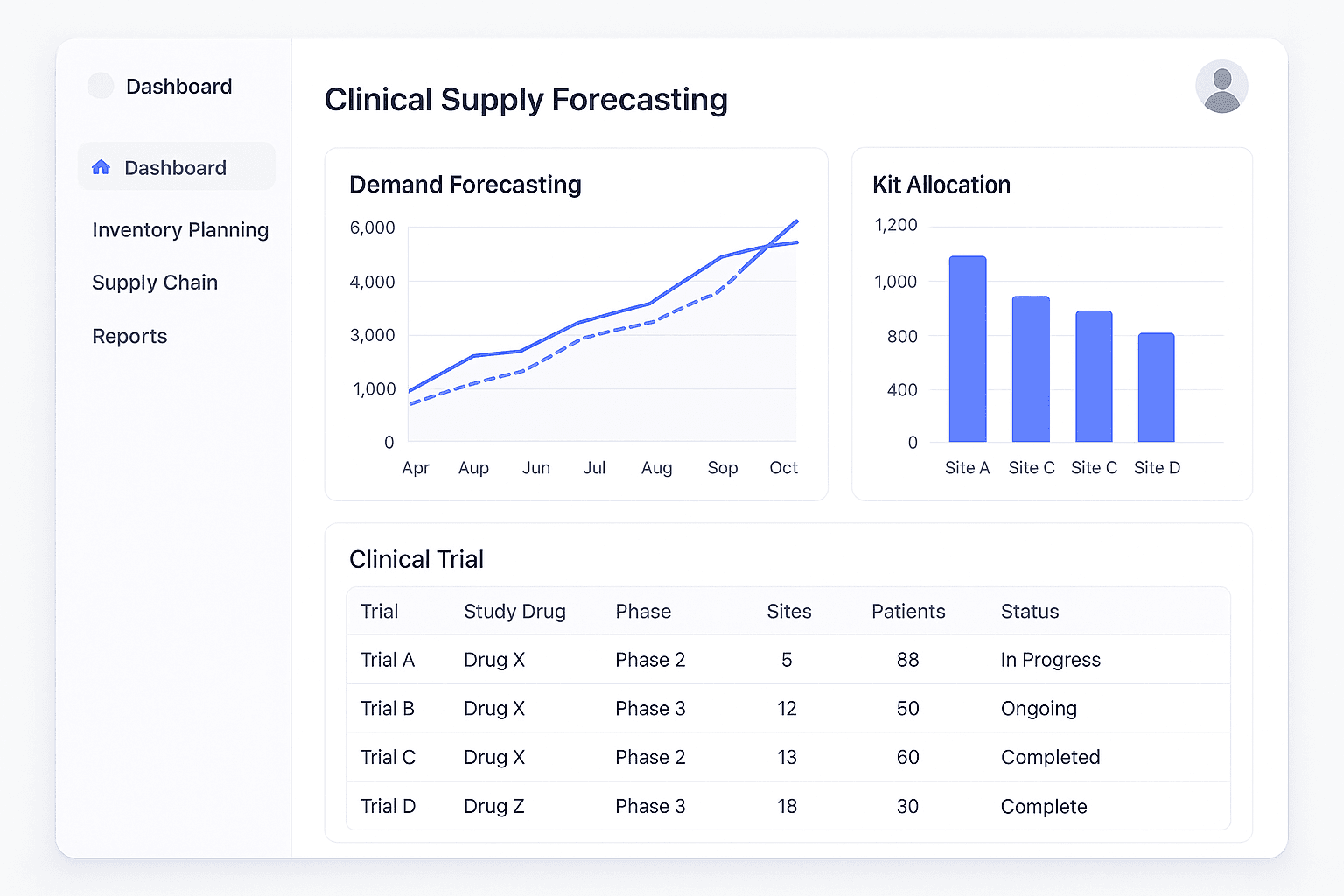1344x896 pixels.
Task: Navigate to Supply Chain
Action: (x=155, y=283)
